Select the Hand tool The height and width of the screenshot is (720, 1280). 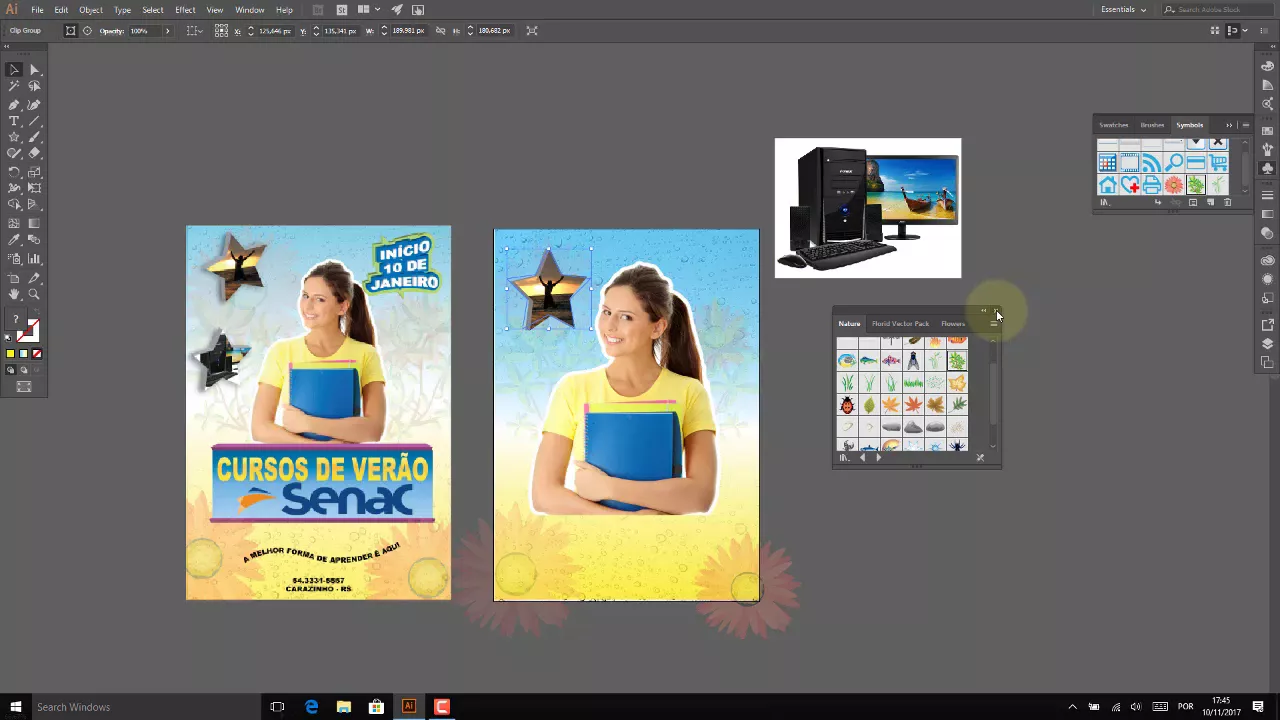click(x=14, y=295)
